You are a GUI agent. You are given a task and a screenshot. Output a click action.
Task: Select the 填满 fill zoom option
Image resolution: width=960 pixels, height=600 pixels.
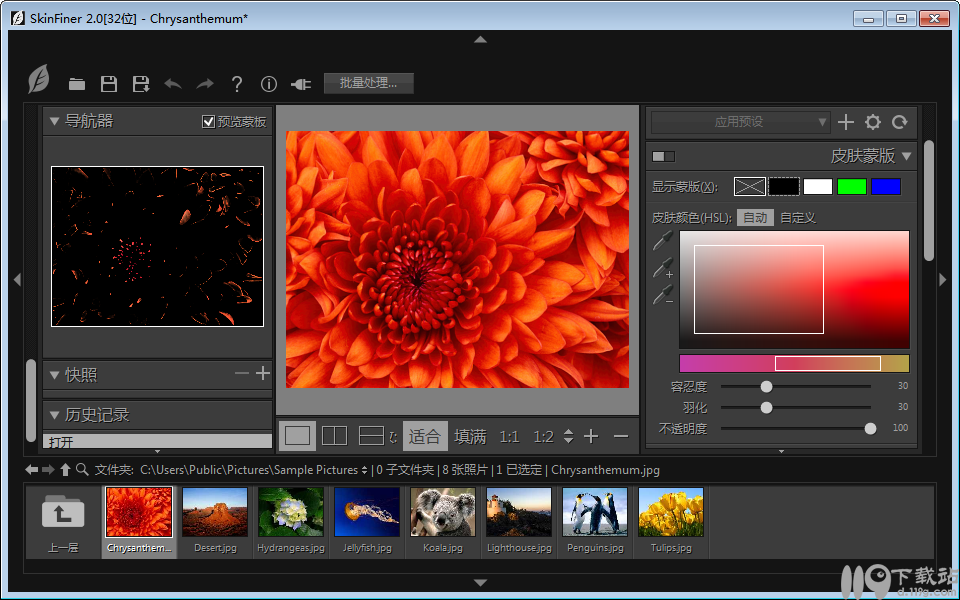point(470,436)
